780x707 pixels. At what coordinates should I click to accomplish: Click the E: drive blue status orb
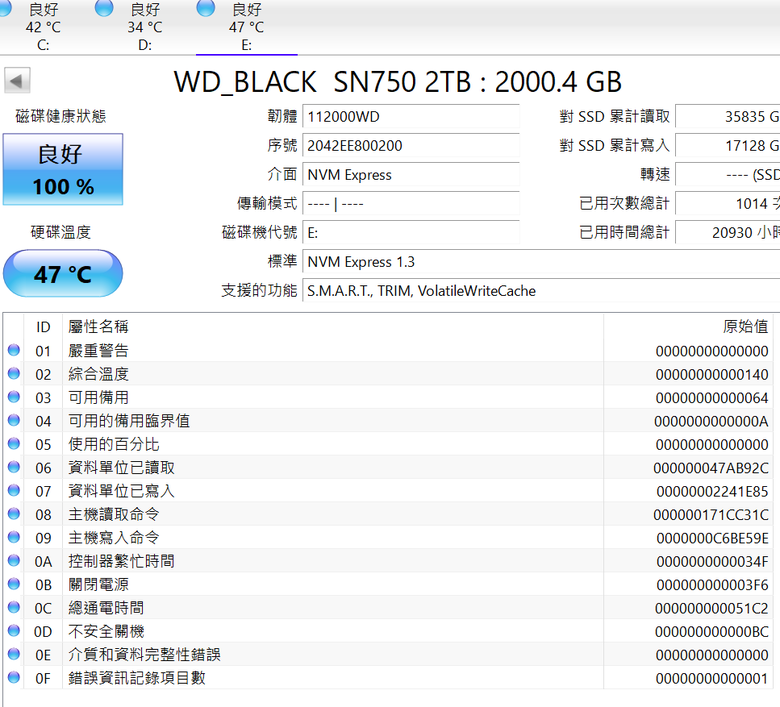(205, 7)
